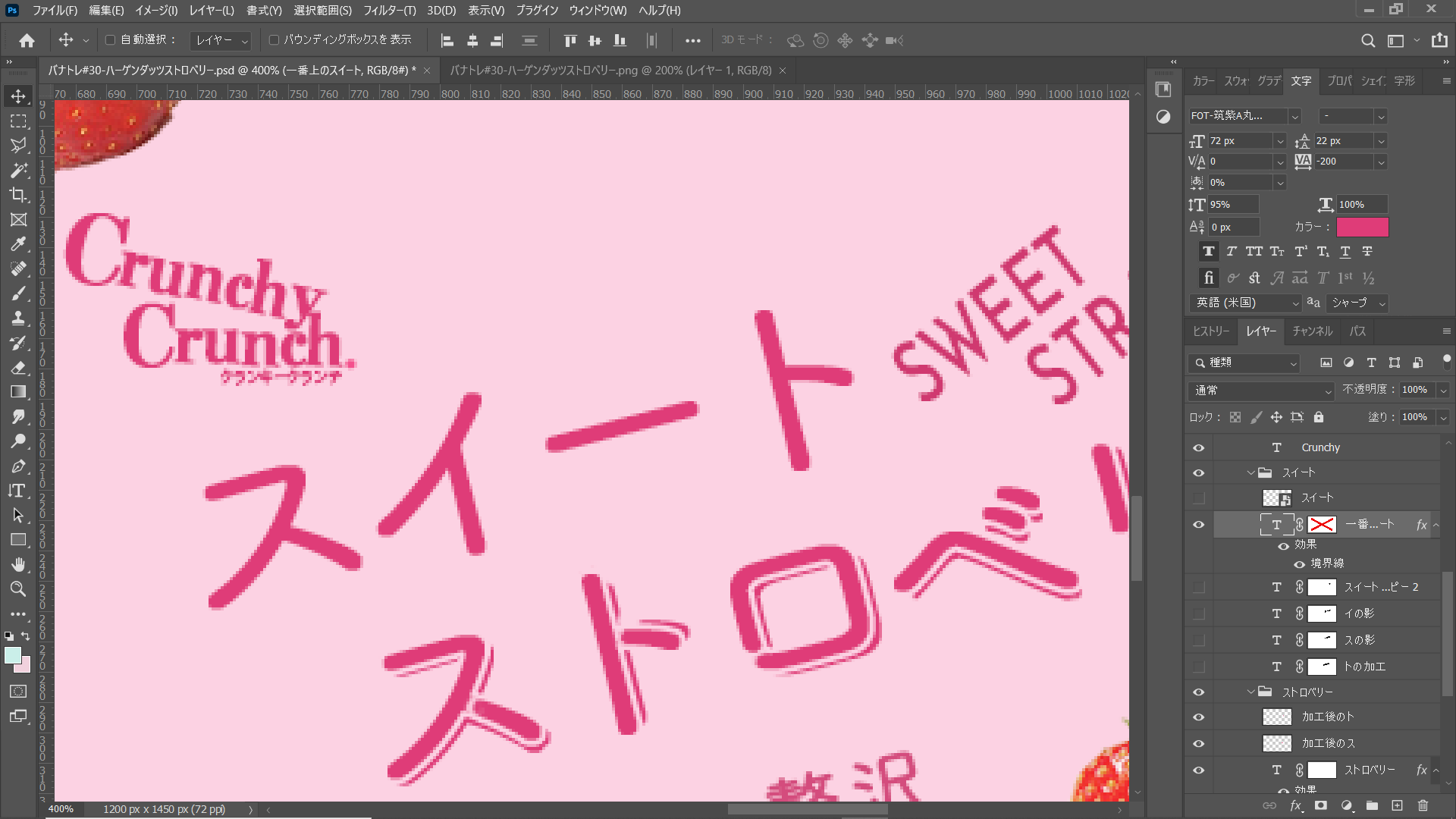Collapse the スイート layer group
Screen dimensions: 1456x819
1251,473
